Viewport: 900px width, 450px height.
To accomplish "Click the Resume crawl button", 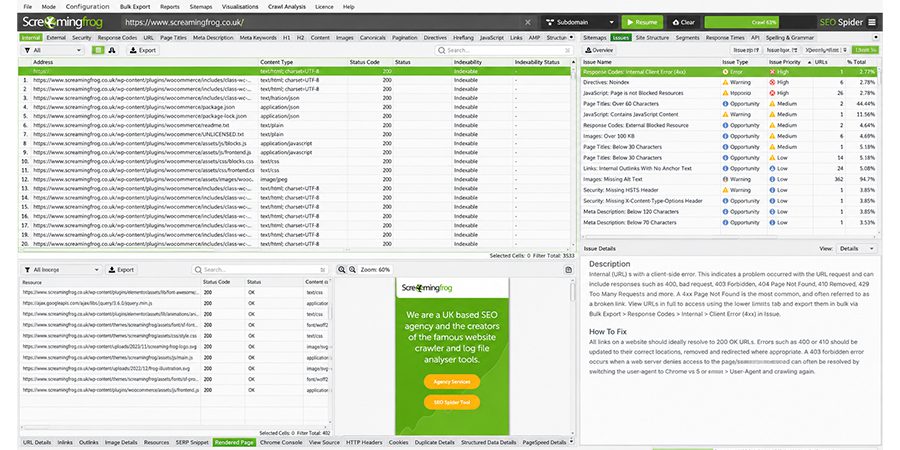I will click(x=642, y=22).
